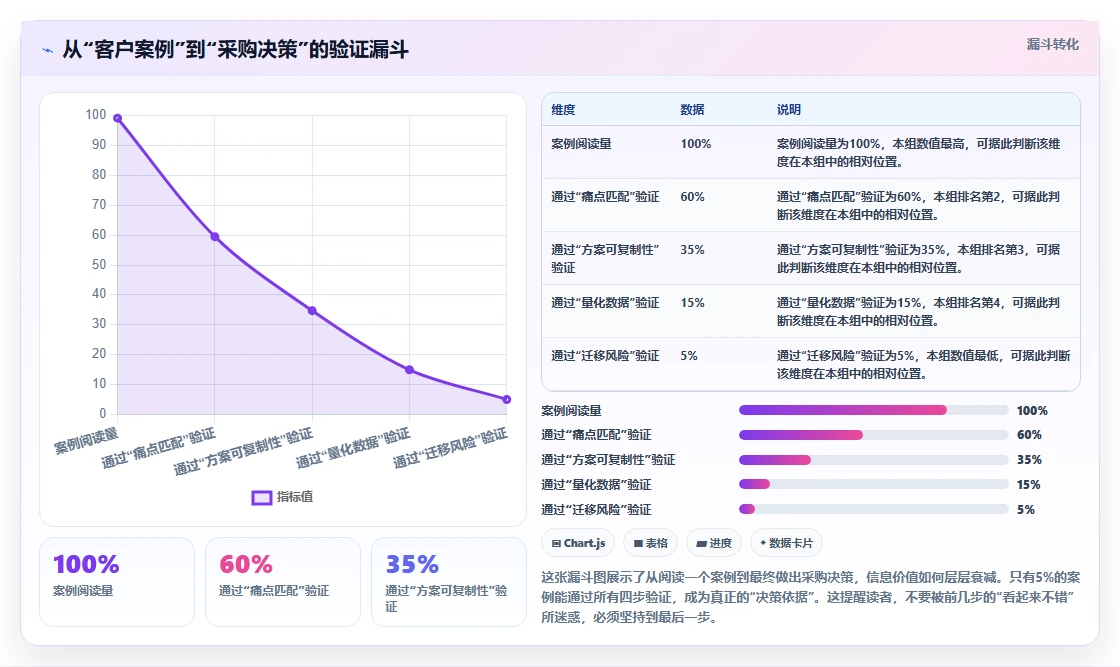This screenshot has width=1120, height=667.
Task: Click the 案例阅读量 cell in the table
Action: coord(581,144)
